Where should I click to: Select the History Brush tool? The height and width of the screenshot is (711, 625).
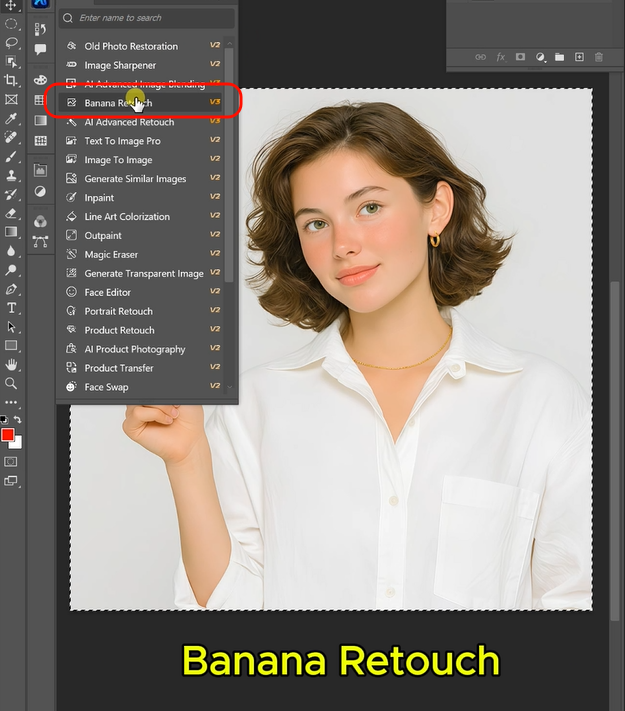(10, 195)
